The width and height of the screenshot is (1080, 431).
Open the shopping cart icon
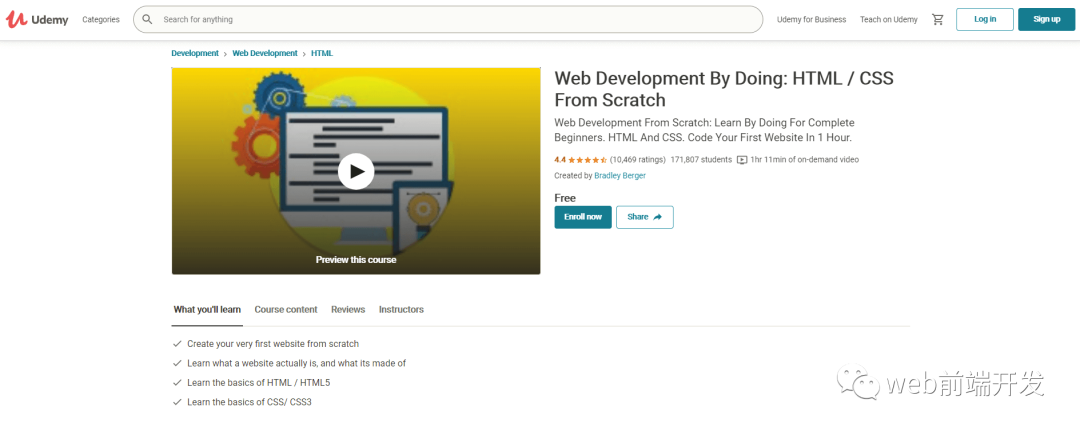point(937,19)
